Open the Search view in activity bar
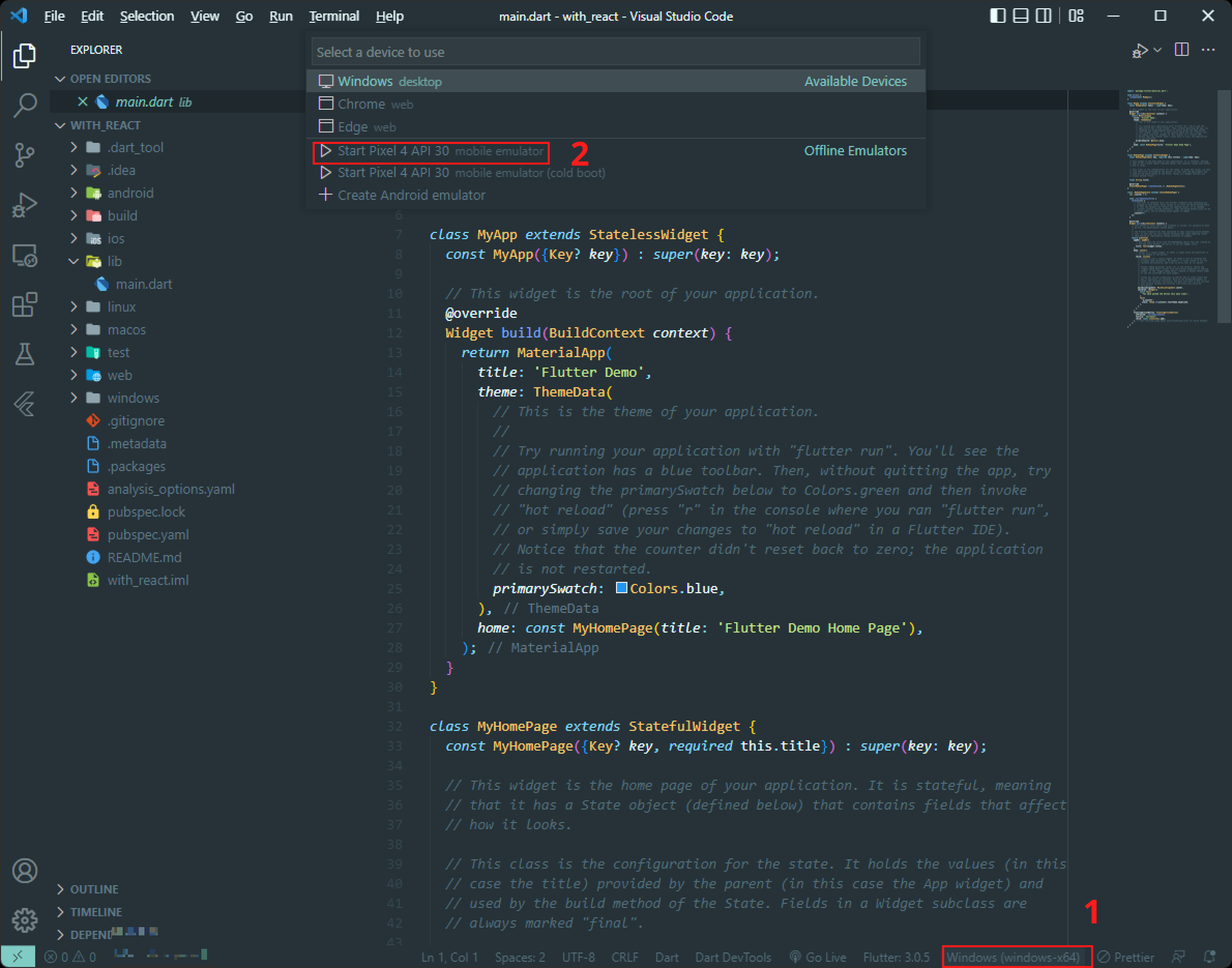The width and height of the screenshot is (1232, 968). [24, 106]
